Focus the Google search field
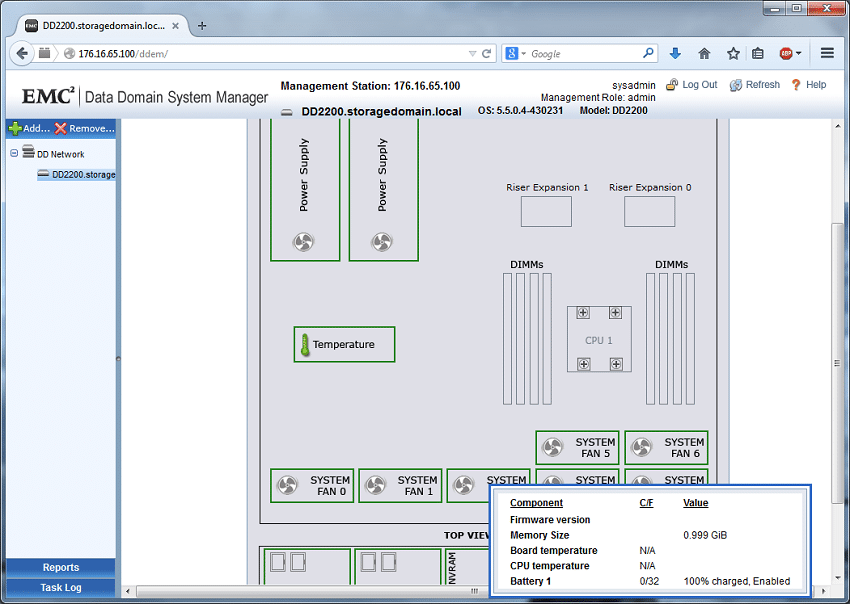This screenshot has height=604, width=850. click(584, 53)
